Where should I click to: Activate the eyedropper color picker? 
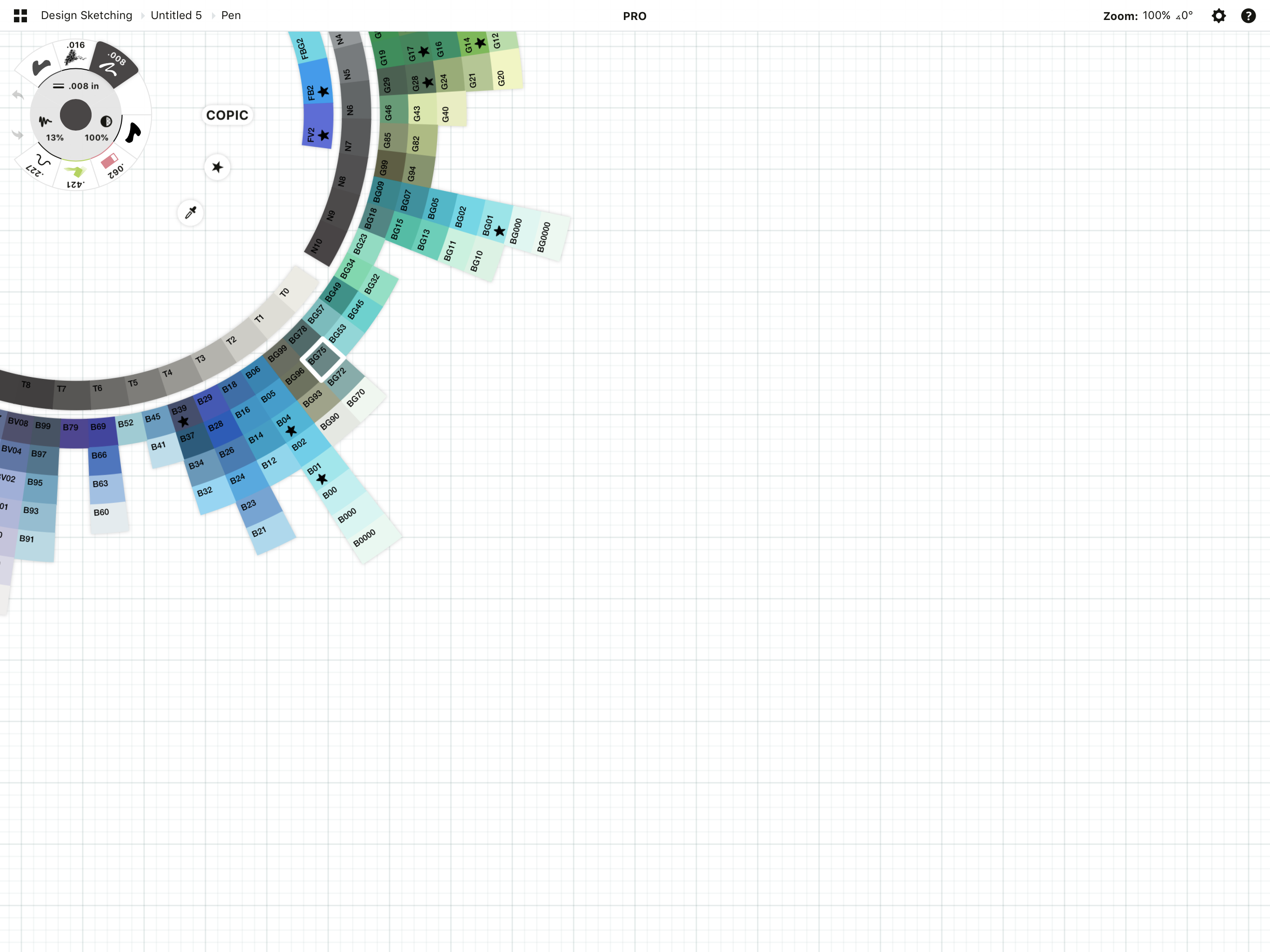coord(191,213)
